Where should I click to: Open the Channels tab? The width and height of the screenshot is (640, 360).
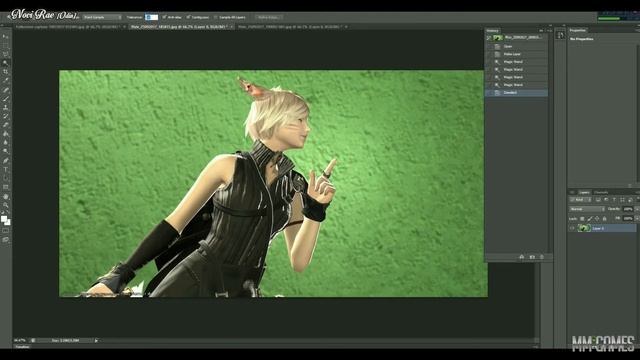coord(601,192)
